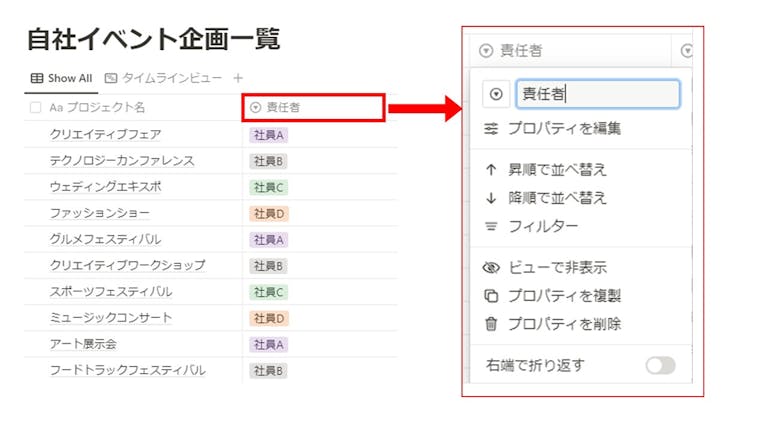Click the property name field containing 責任者

pyautogui.click(x=598, y=94)
